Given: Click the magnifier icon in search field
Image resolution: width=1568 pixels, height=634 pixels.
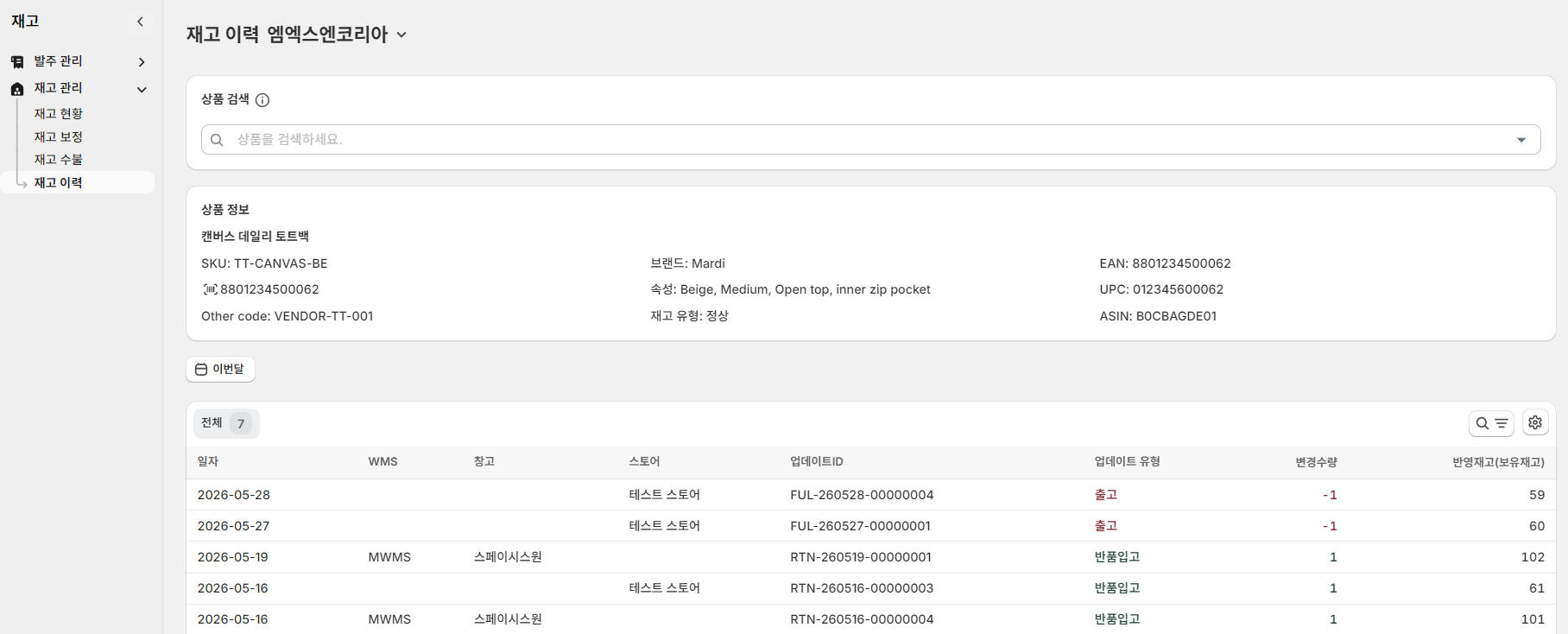Looking at the screenshot, I should 217,140.
